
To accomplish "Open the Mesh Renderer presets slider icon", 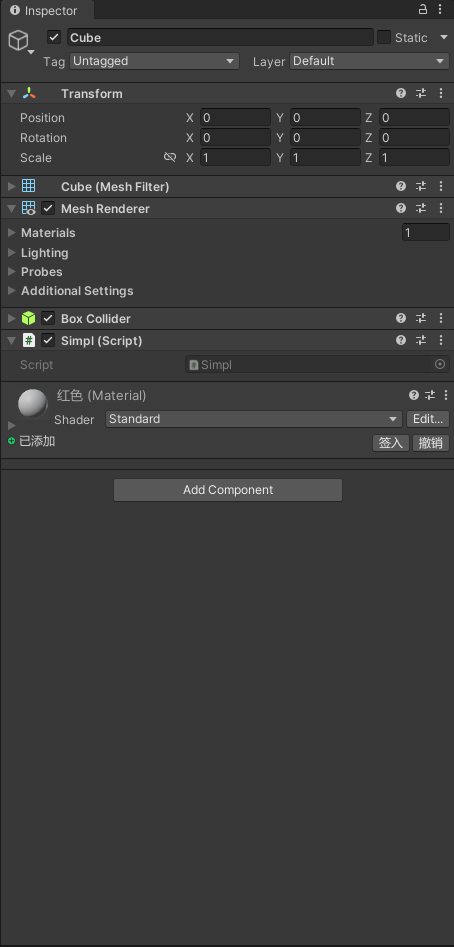I will coord(421,208).
